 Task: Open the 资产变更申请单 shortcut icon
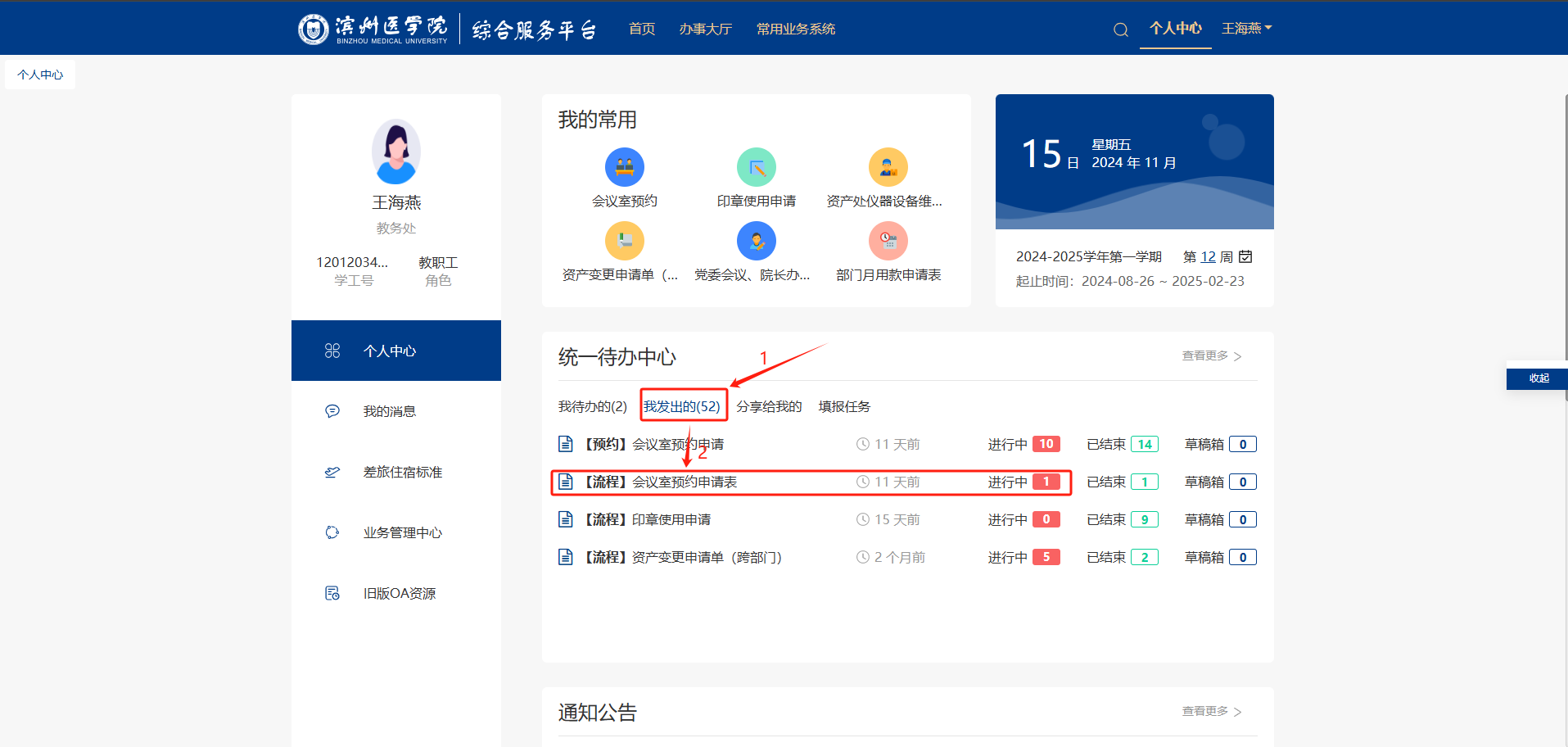[625, 242]
